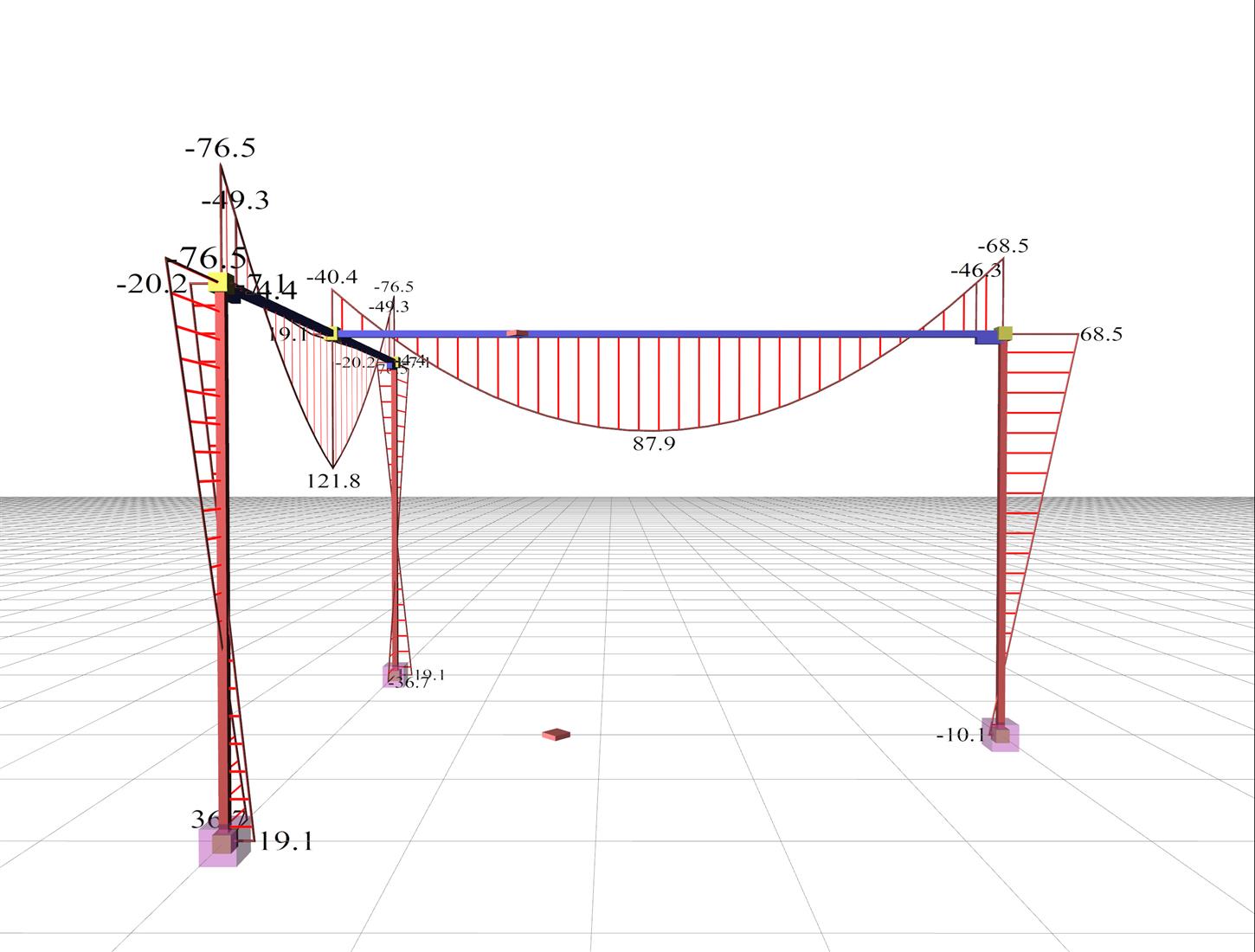Viewport: 1255px width, 952px height.
Task: Select the red marker on the blue beam
Action: pos(517,332)
